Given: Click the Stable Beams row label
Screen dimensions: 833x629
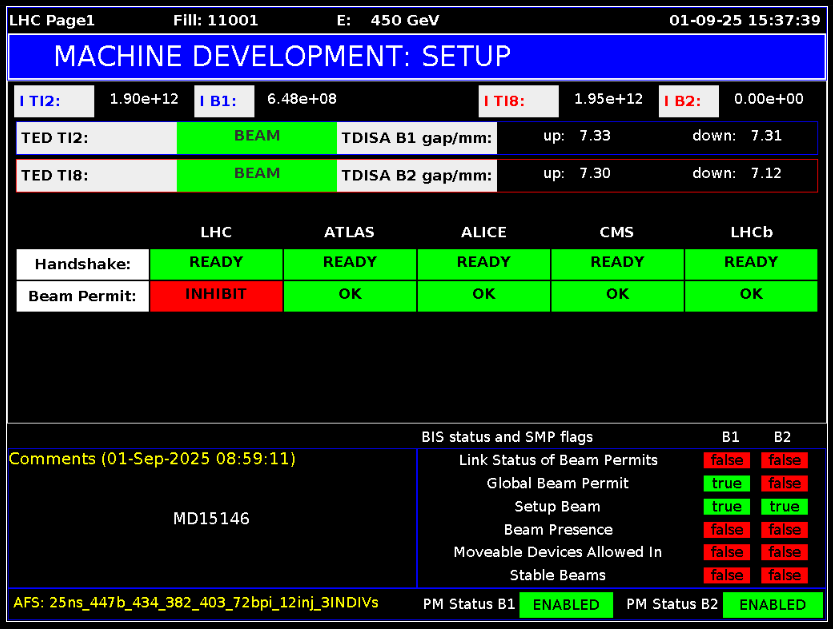Looking at the screenshot, I should (x=558, y=575).
